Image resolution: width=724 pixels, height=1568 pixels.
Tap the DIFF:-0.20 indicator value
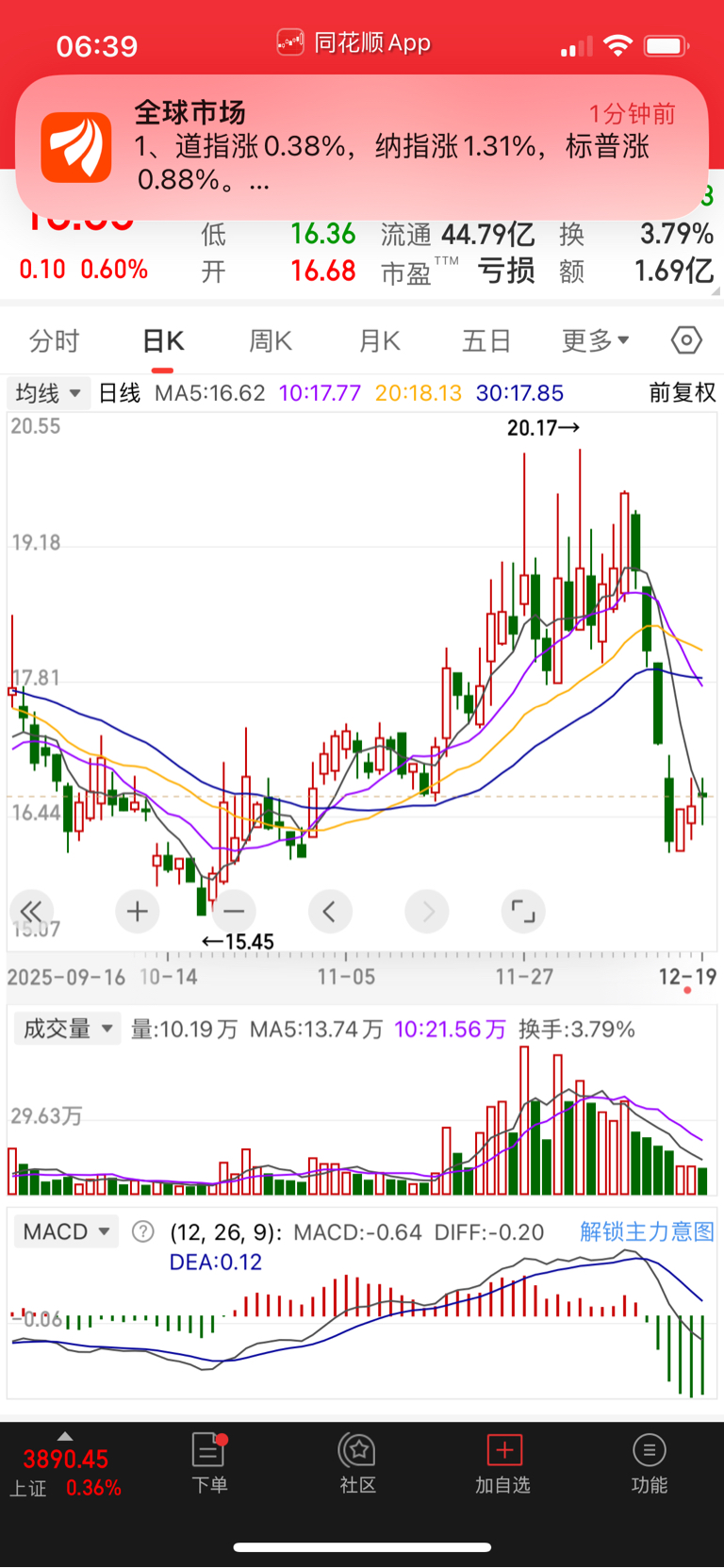tap(489, 1232)
